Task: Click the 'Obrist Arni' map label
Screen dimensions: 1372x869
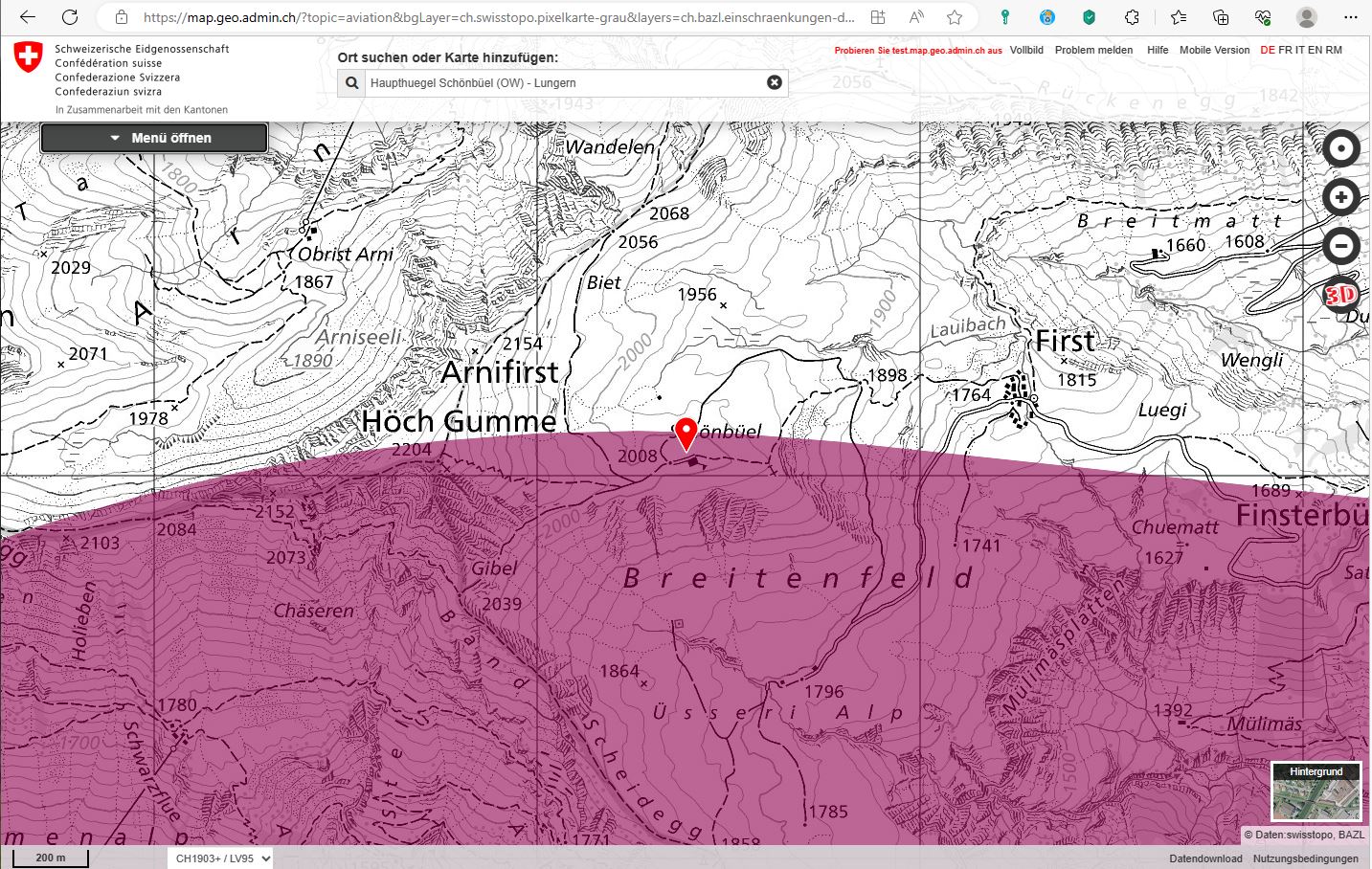Action: point(346,255)
